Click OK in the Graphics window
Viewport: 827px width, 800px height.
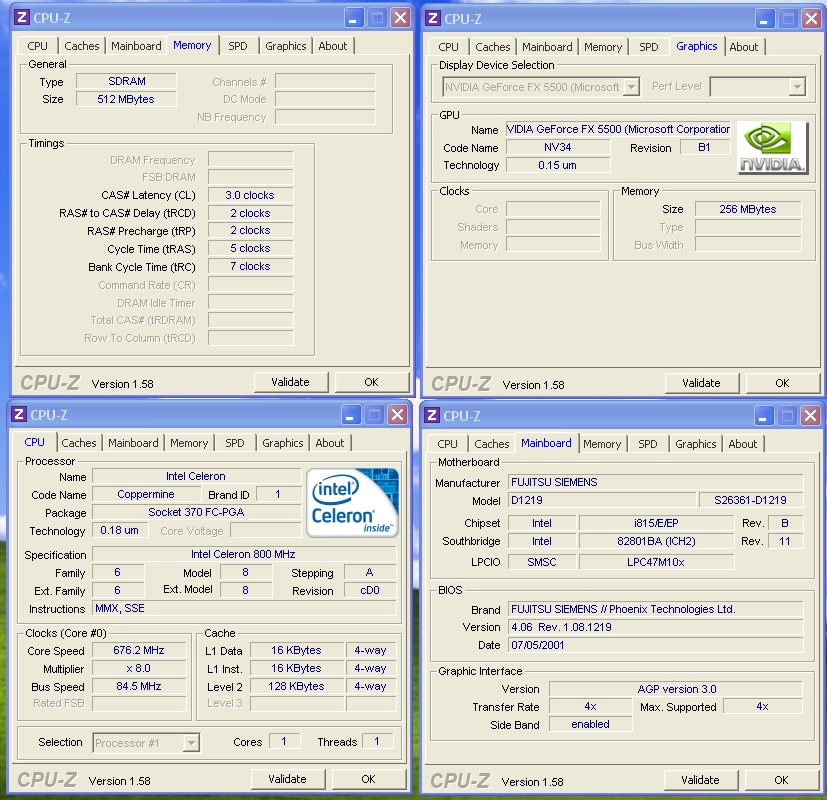pyautogui.click(x=781, y=383)
